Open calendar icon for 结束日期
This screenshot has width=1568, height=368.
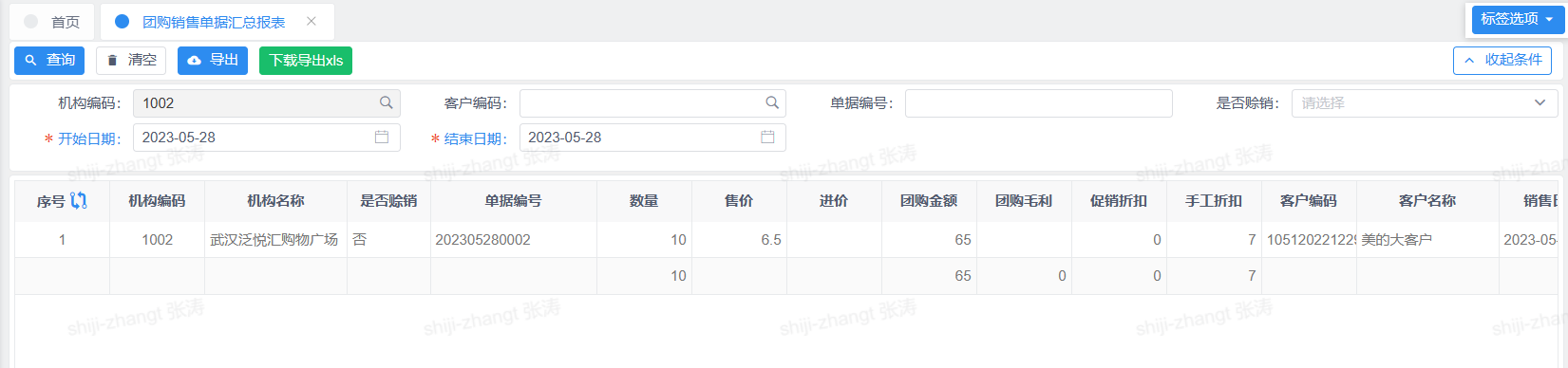pyautogui.click(x=767, y=138)
